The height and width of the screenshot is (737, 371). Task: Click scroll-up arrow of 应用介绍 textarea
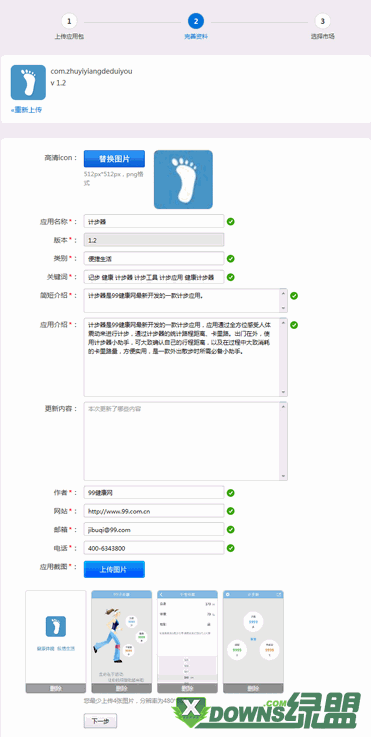coord(283,322)
